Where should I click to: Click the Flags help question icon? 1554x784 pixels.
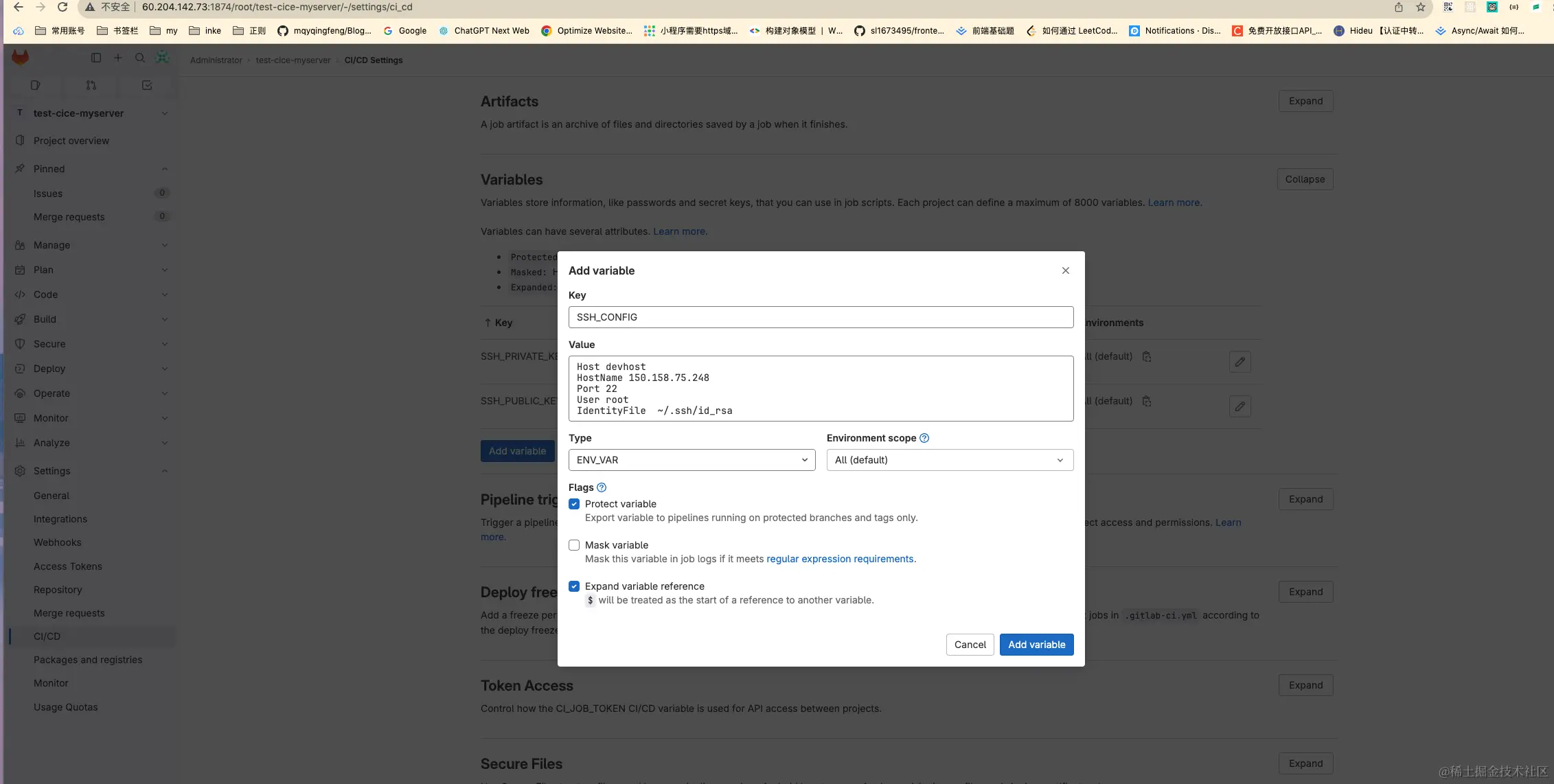602,487
